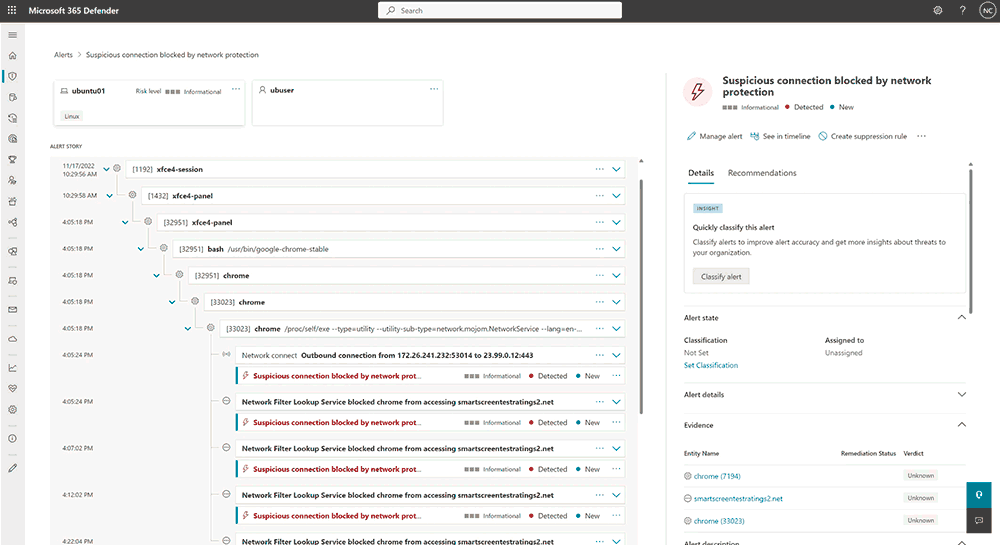Open the trophy Secure score sidebar icon

point(12,159)
